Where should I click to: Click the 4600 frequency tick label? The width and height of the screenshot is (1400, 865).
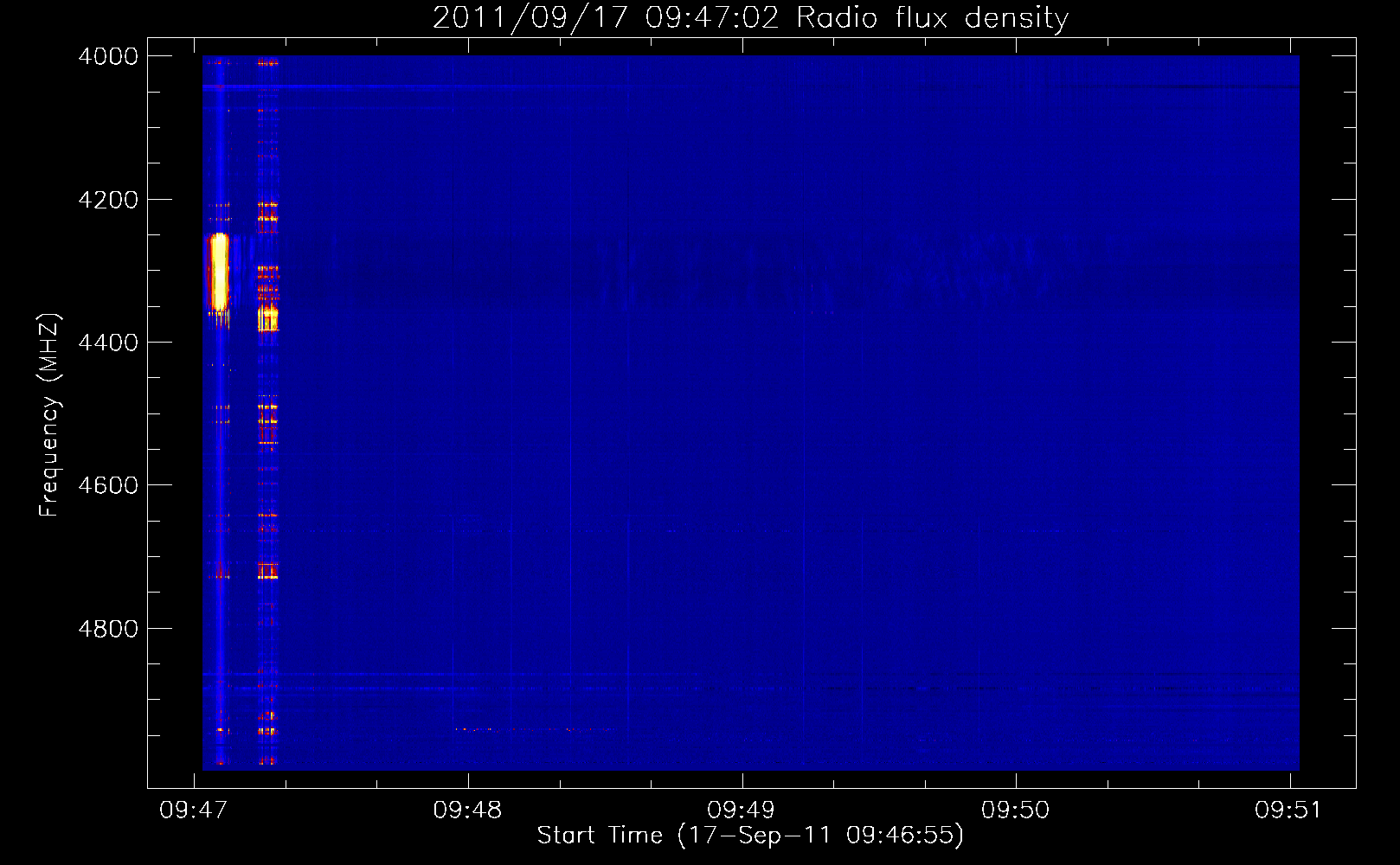click(108, 485)
